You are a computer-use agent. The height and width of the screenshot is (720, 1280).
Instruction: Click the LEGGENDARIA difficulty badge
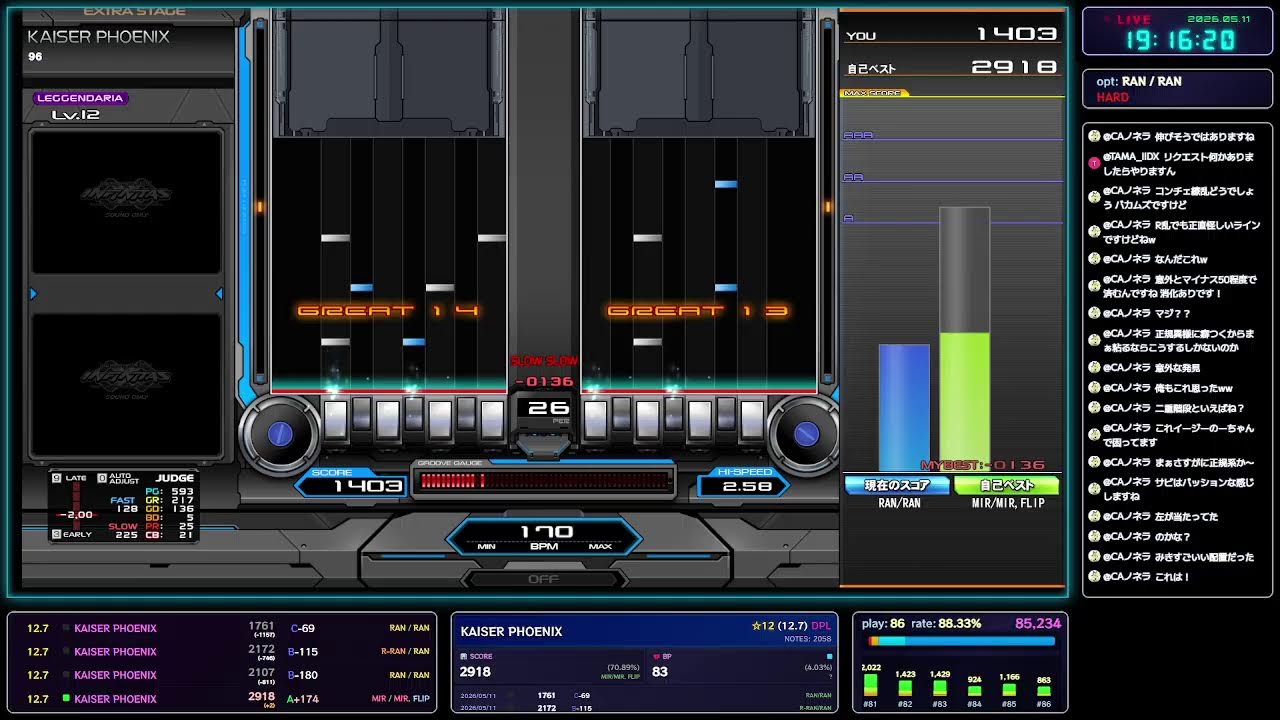click(81, 98)
